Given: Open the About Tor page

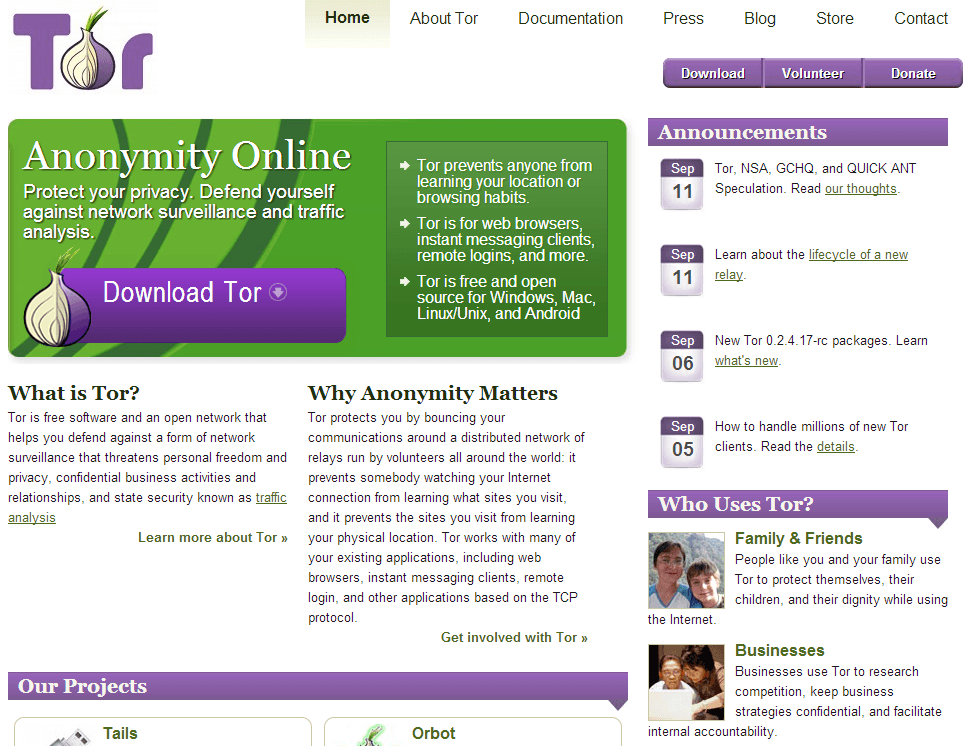Looking at the screenshot, I should point(444,19).
